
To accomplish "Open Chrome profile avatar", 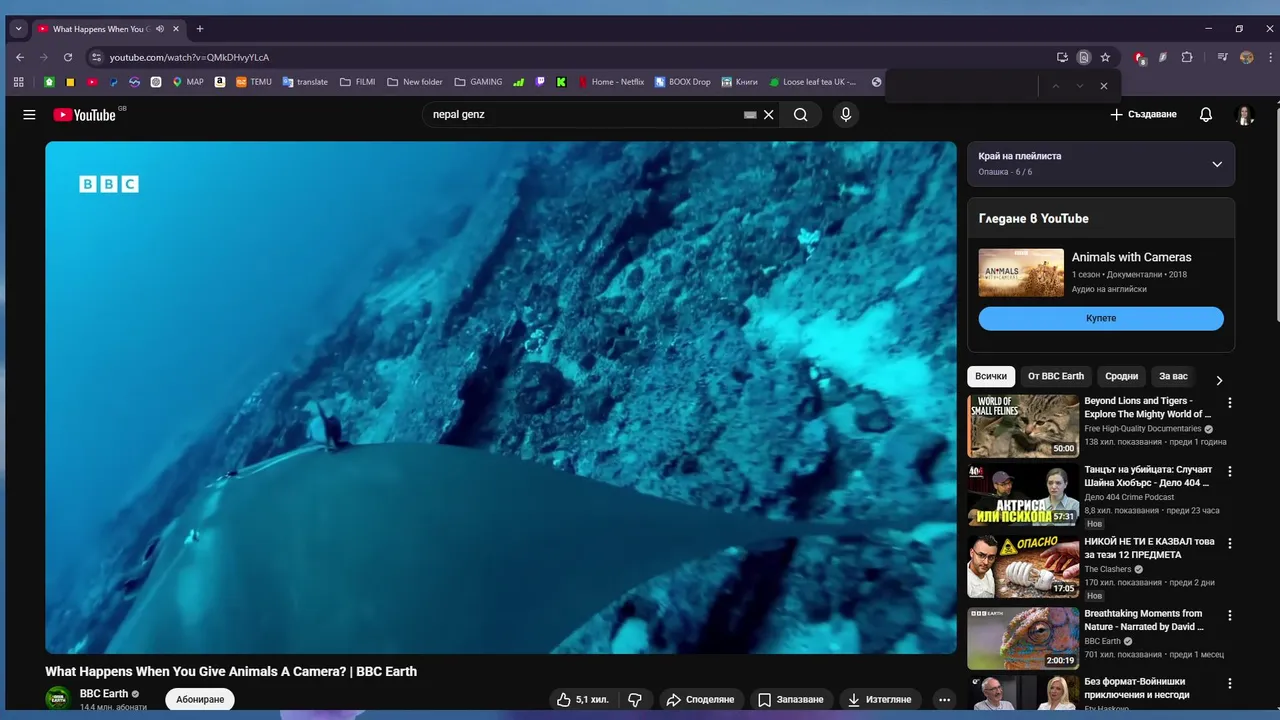I will tap(1246, 57).
